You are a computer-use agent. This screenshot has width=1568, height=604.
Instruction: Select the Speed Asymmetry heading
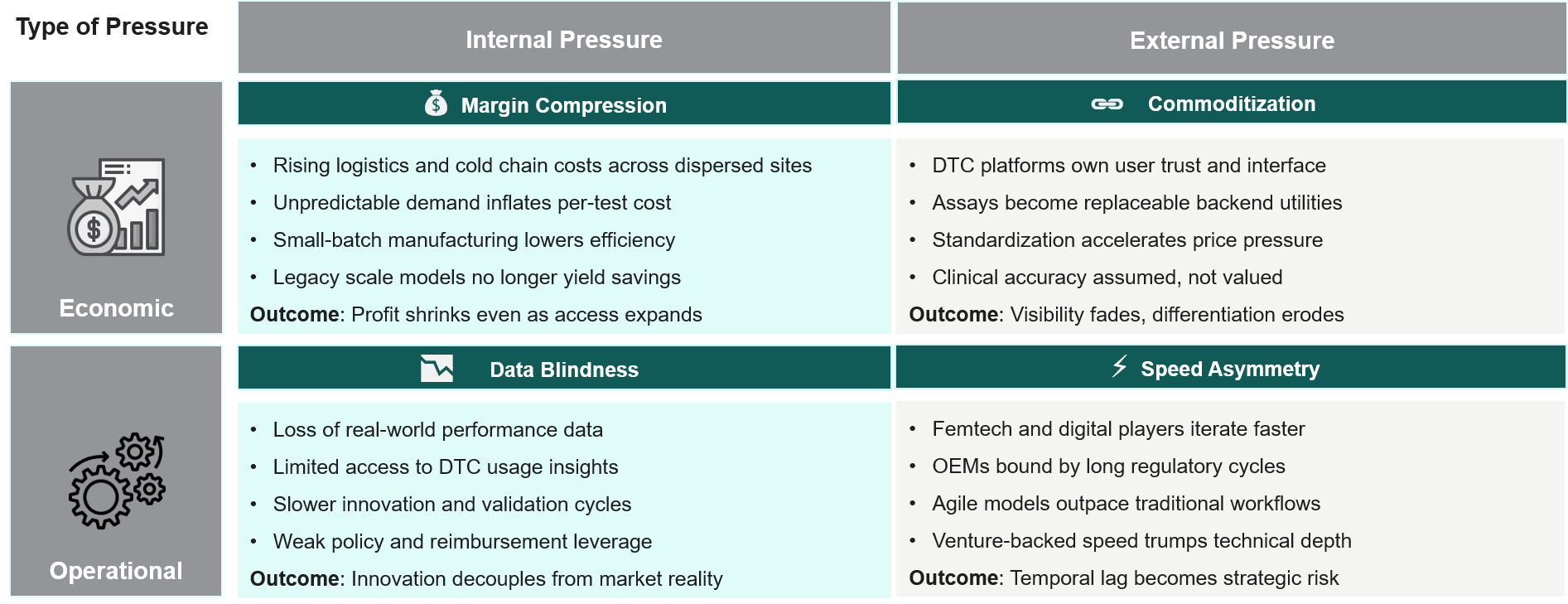pos(1229,369)
